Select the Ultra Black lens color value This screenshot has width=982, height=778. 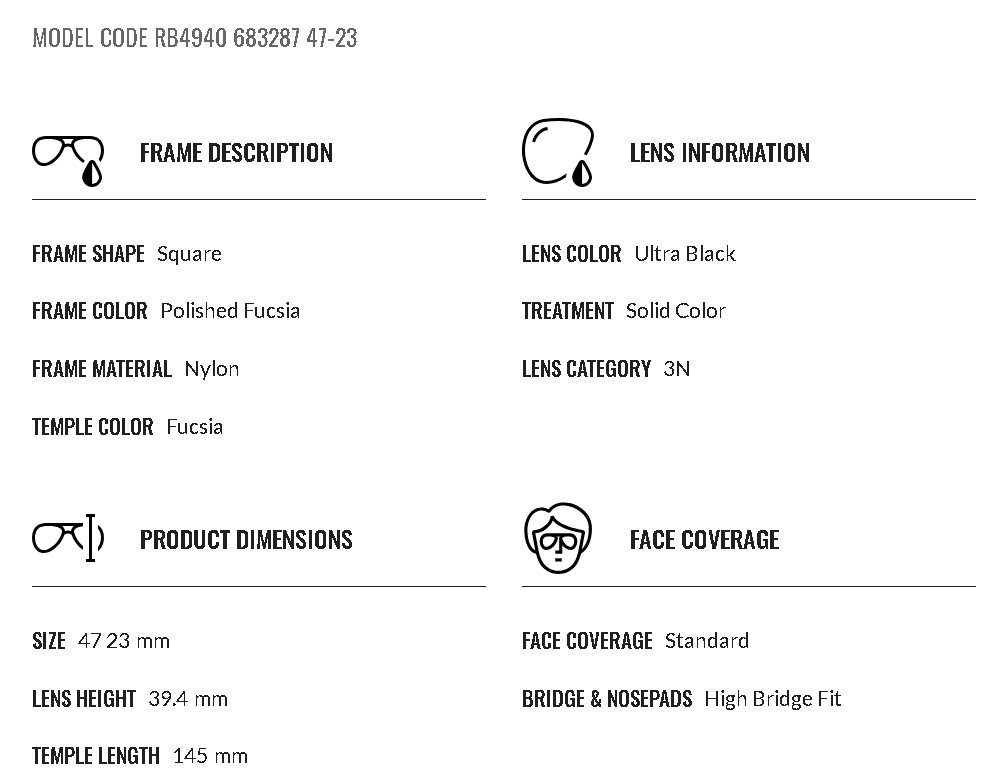click(685, 254)
